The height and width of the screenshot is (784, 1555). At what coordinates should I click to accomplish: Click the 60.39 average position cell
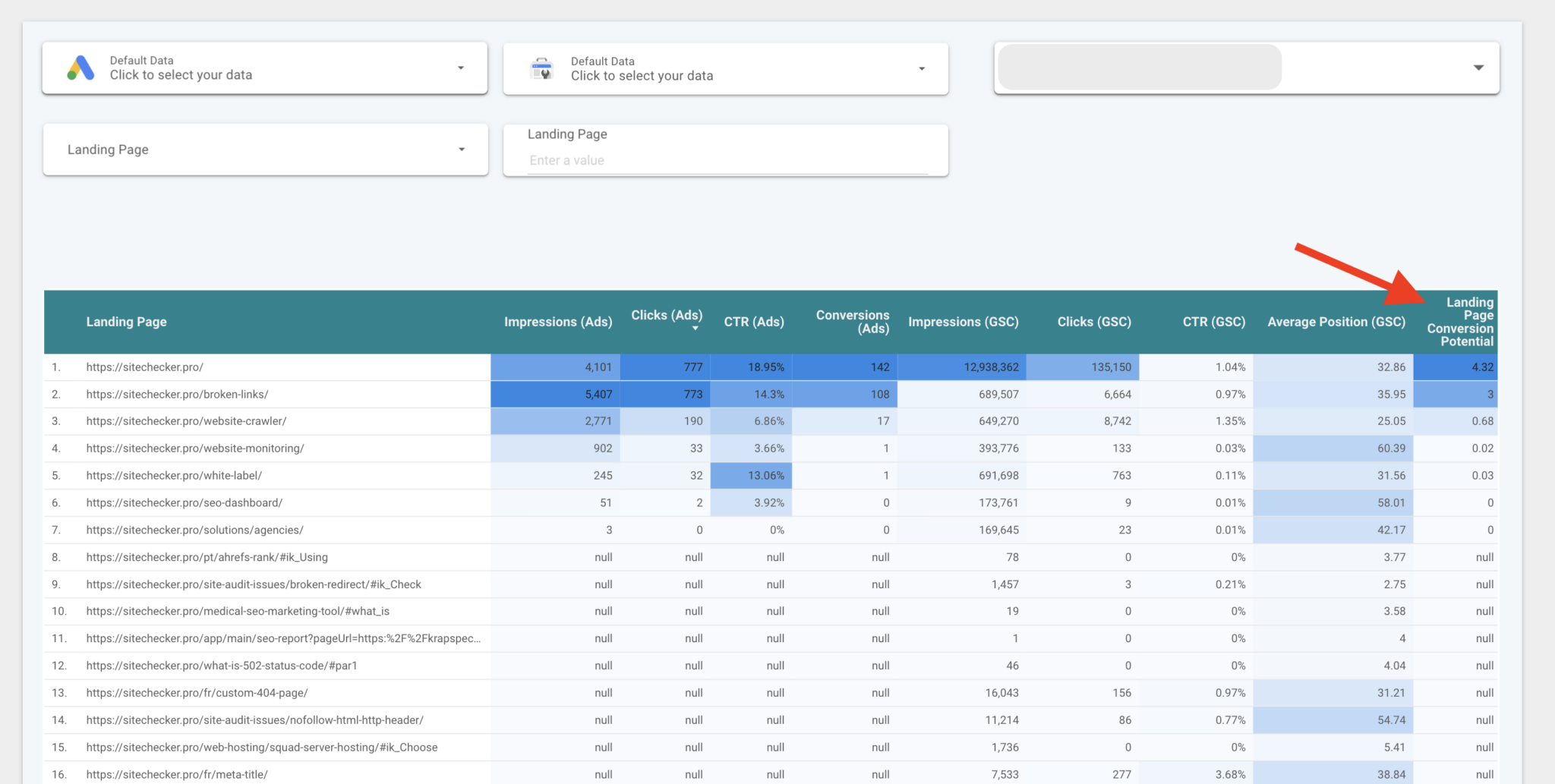[1333, 449]
